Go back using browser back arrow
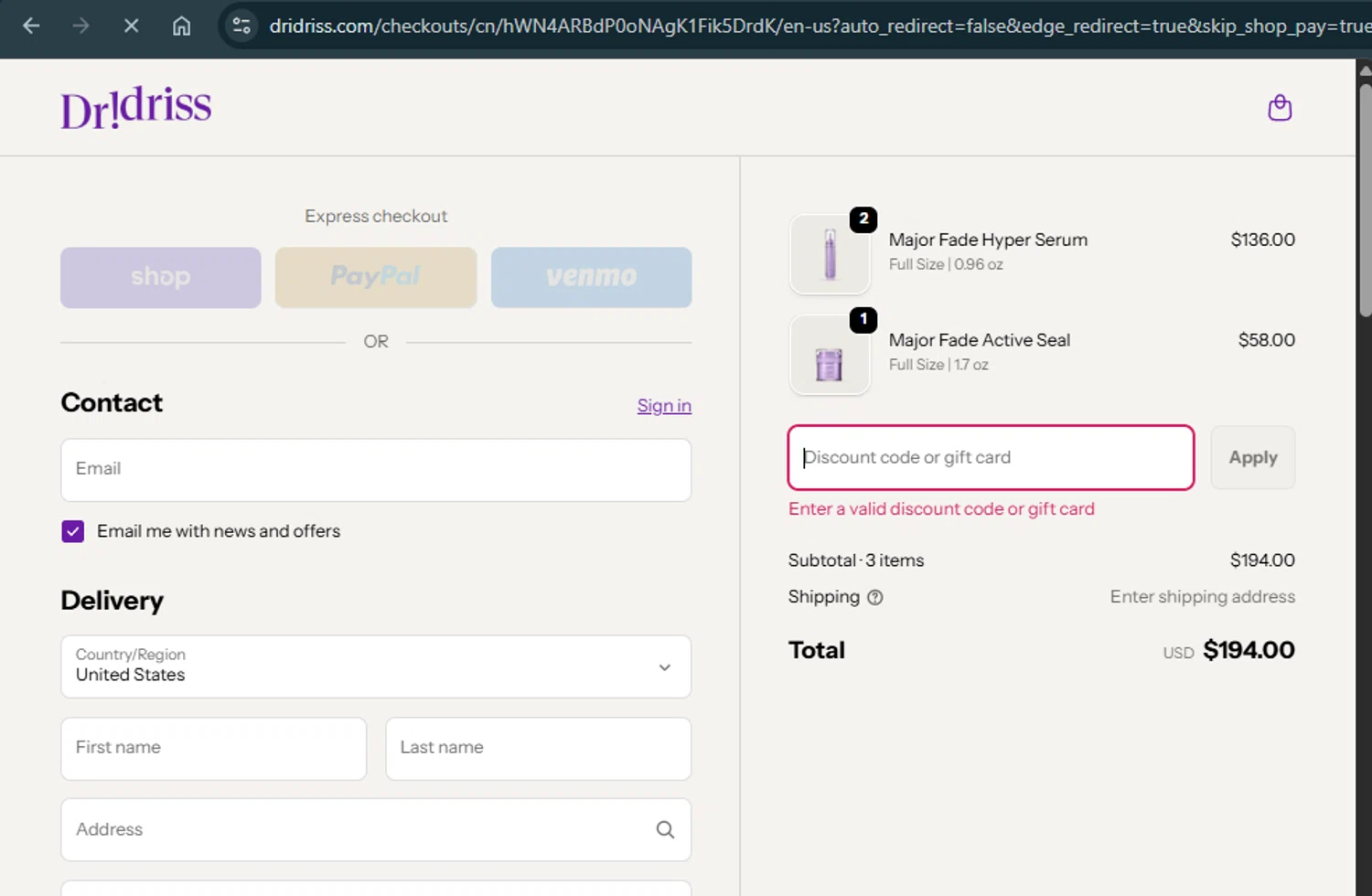Image resolution: width=1372 pixels, height=896 pixels. point(31,26)
